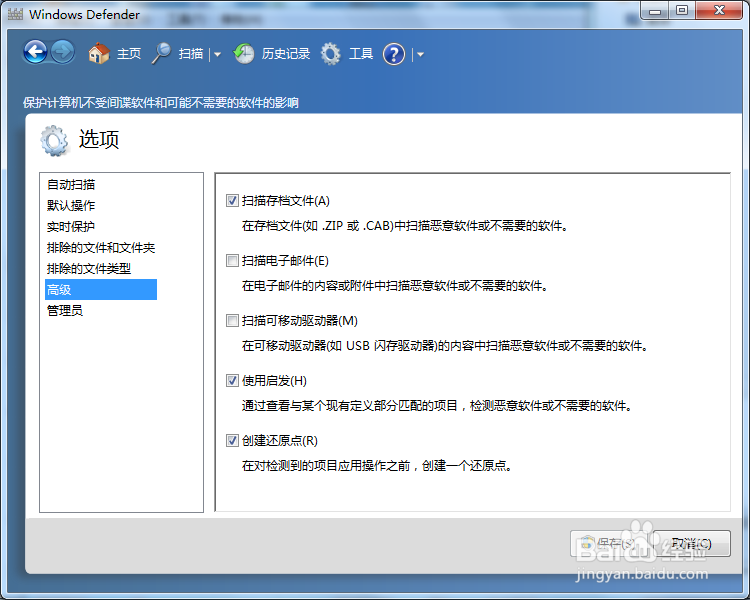Uncheck the 创建还原点(R) checkbox
Viewport: 750px width, 600px height.
pos(232,440)
